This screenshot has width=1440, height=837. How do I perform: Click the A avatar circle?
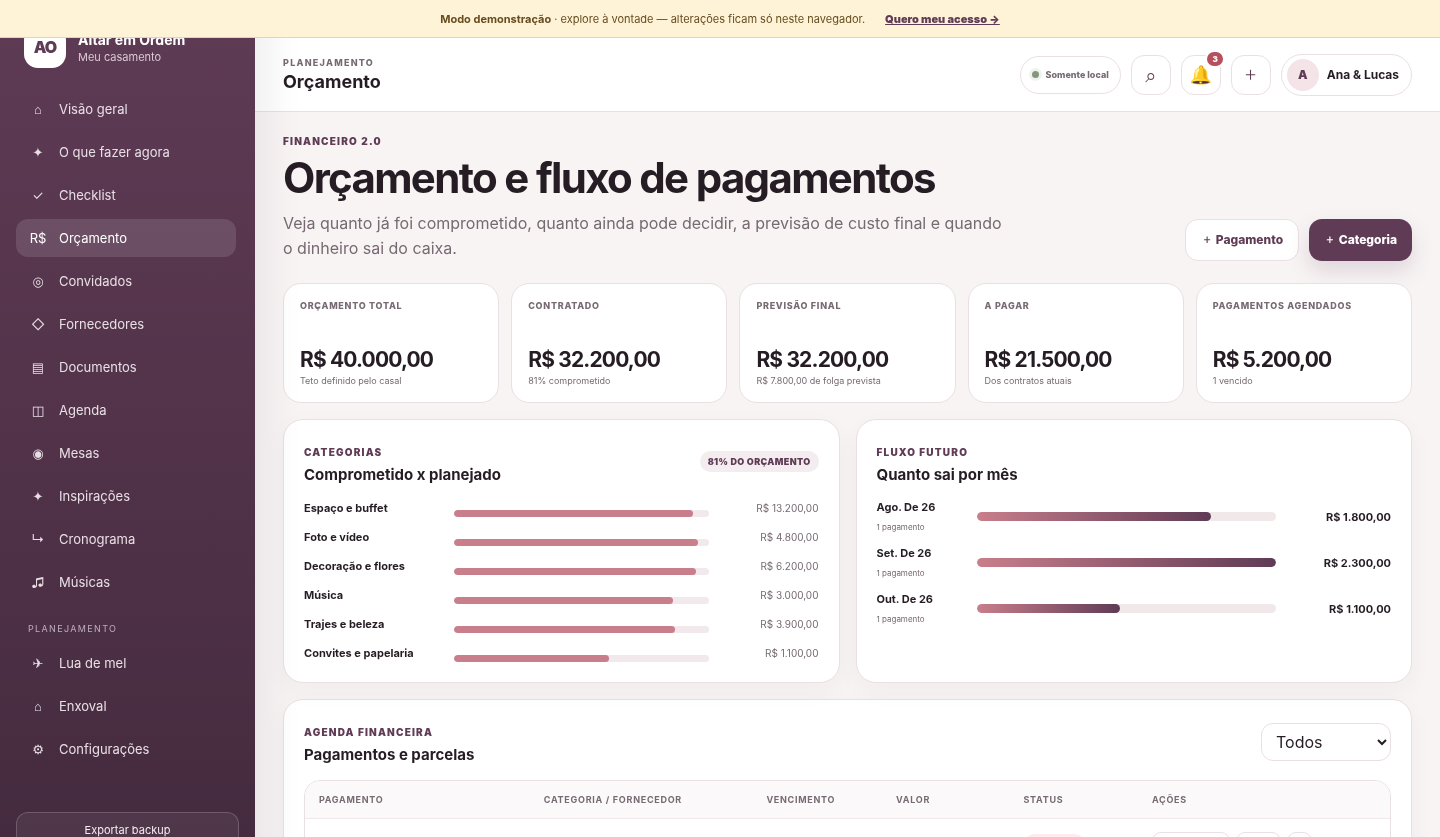pyautogui.click(x=1303, y=75)
